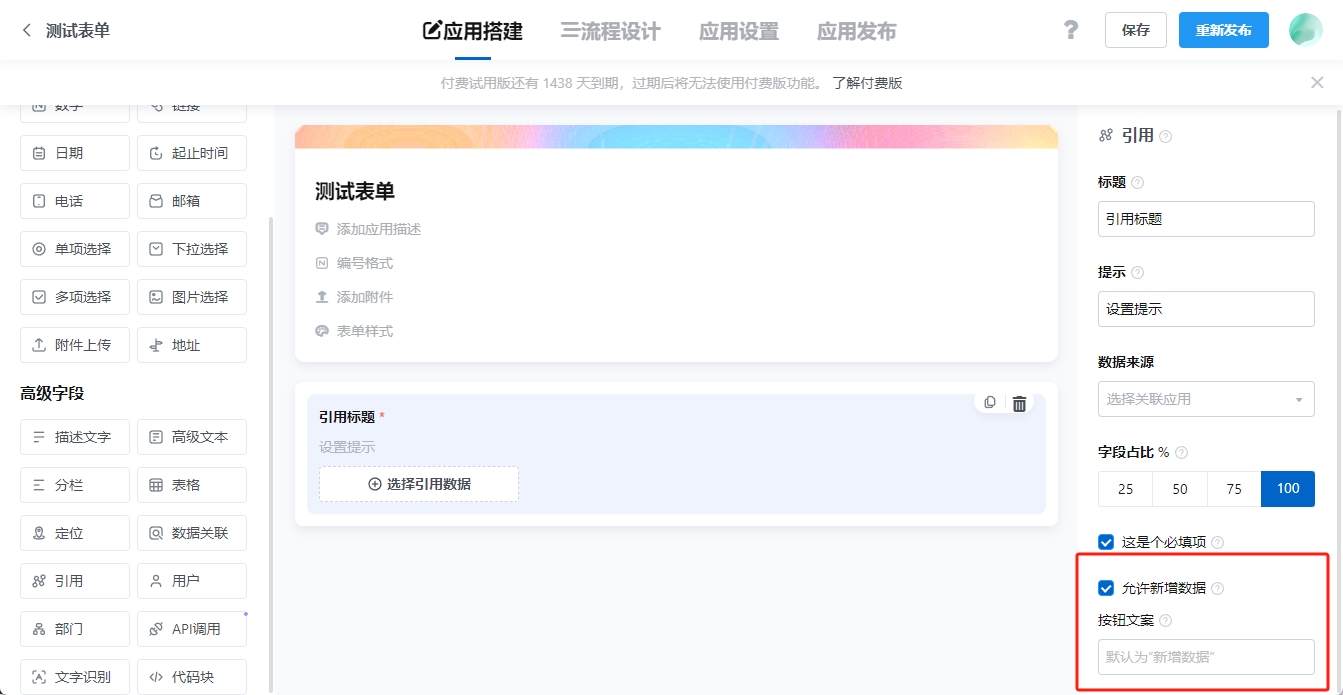Image resolution: width=1343 pixels, height=695 pixels.
Task: Open the 应用发布 tab
Action: tap(855, 30)
